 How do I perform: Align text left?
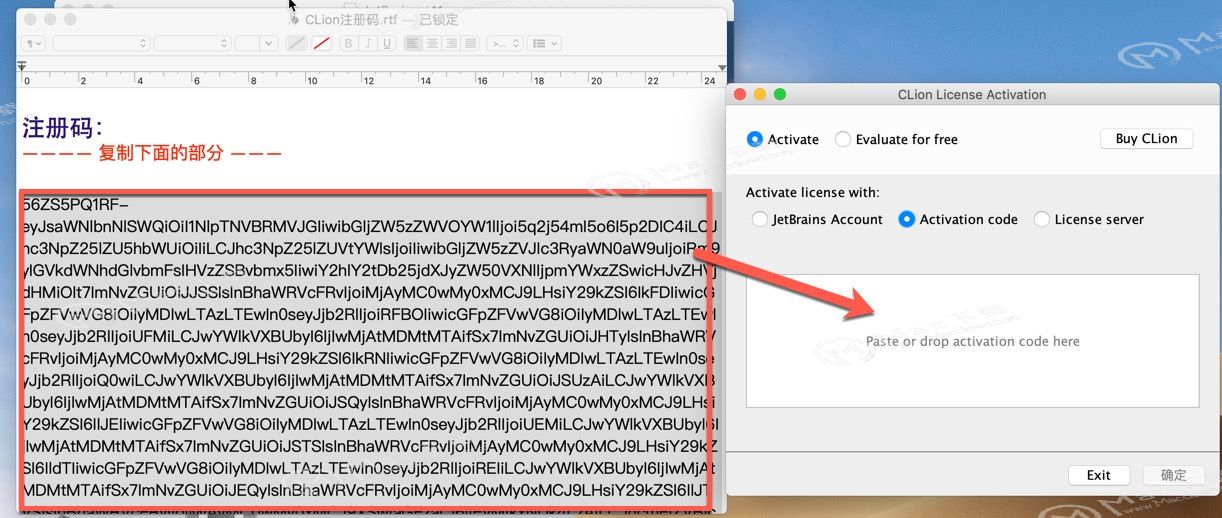coord(413,43)
